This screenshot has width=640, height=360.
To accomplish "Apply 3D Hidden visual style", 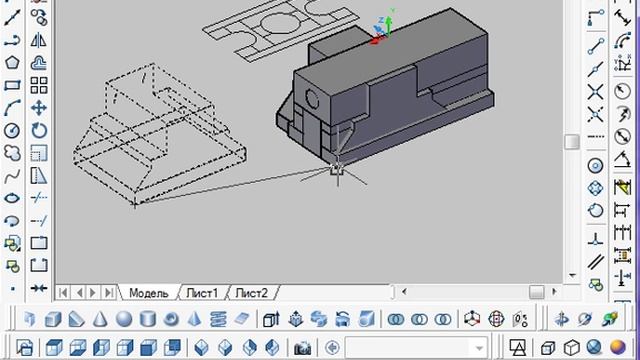I will tap(572, 348).
